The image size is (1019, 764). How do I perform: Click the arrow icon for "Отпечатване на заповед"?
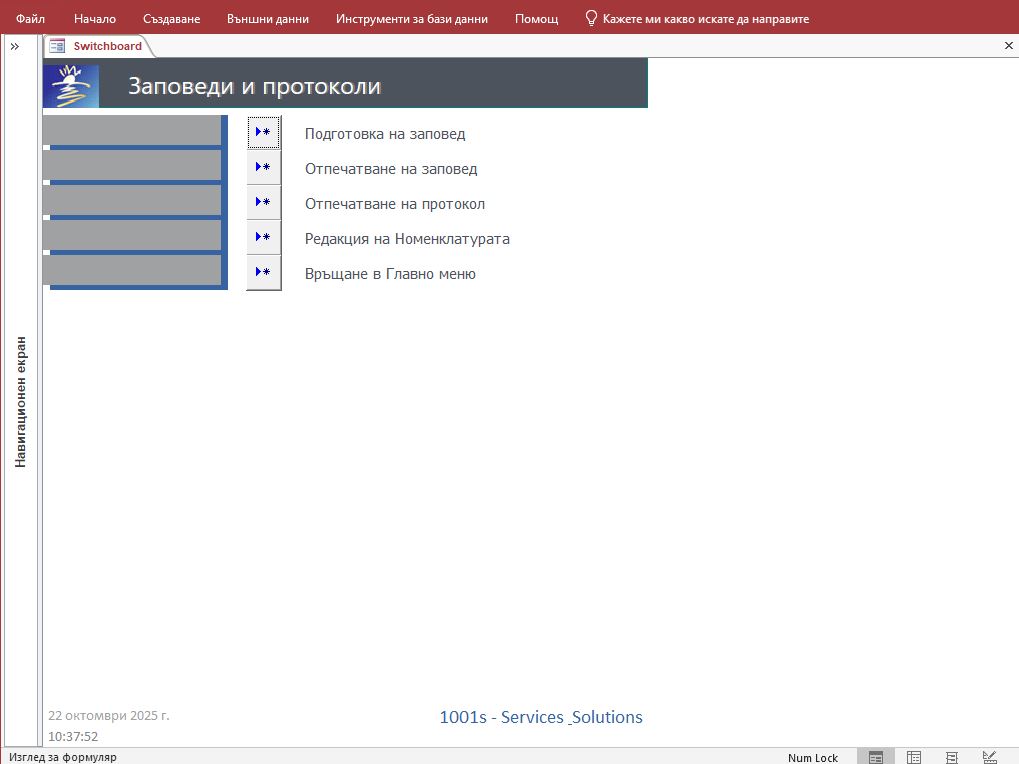click(x=263, y=166)
